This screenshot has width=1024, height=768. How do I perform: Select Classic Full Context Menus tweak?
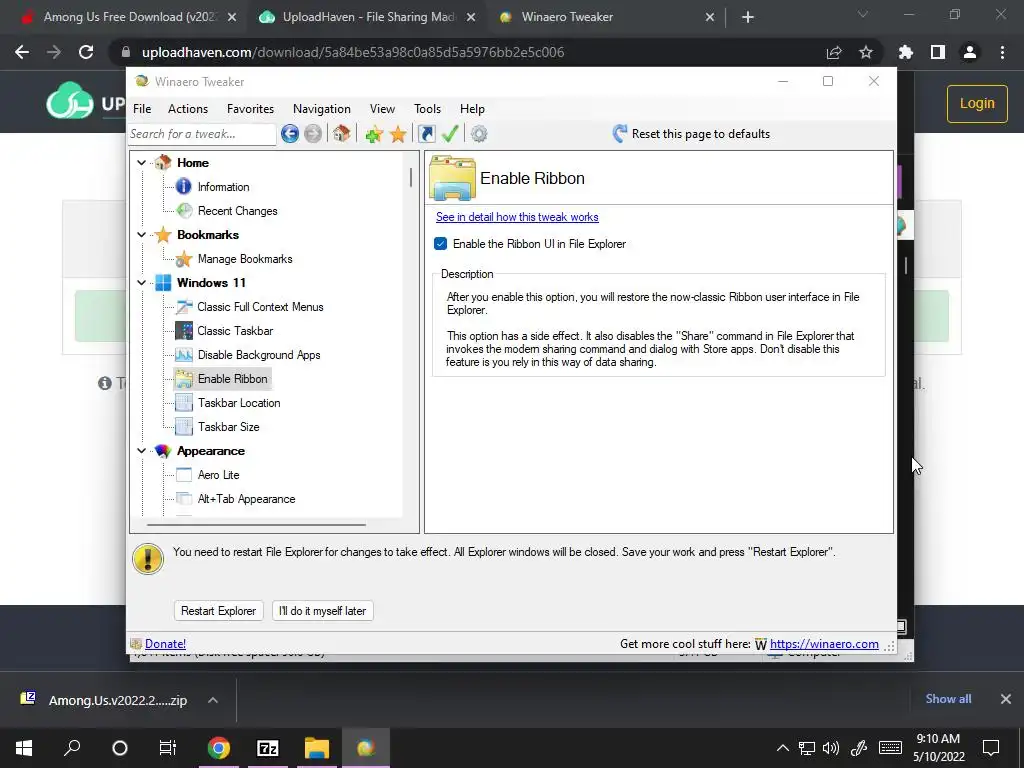click(x=260, y=307)
